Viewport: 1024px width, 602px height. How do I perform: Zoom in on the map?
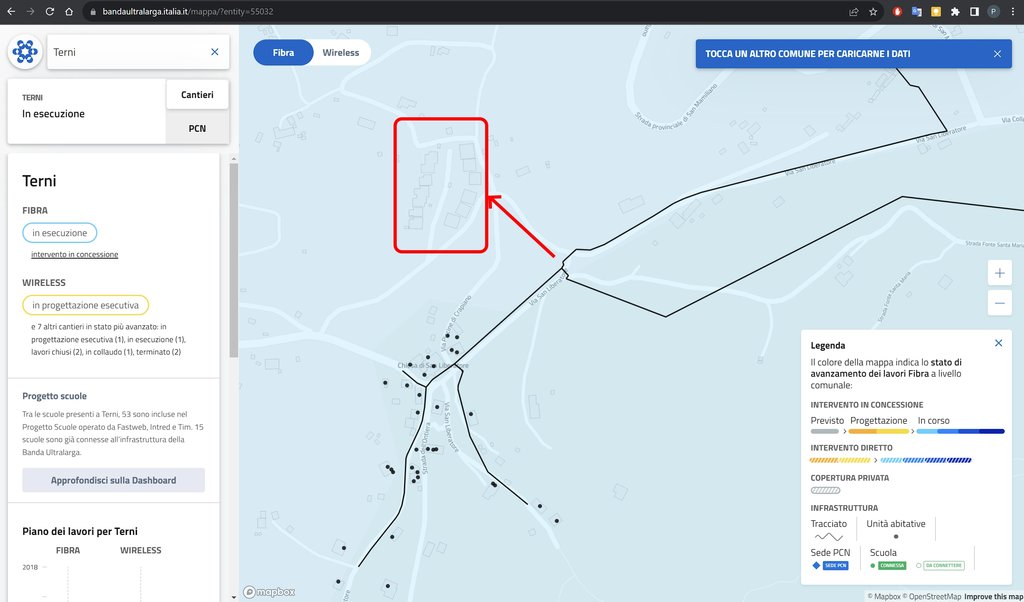pyautogui.click(x=999, y=273)
